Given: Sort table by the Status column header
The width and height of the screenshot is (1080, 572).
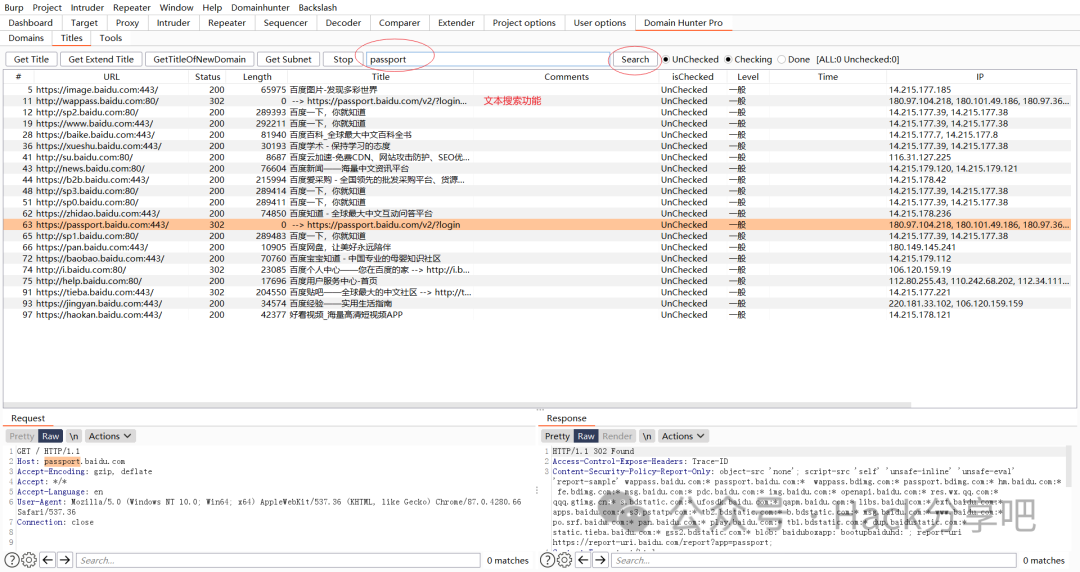Looking at the screenshot, I should (207, 77).
